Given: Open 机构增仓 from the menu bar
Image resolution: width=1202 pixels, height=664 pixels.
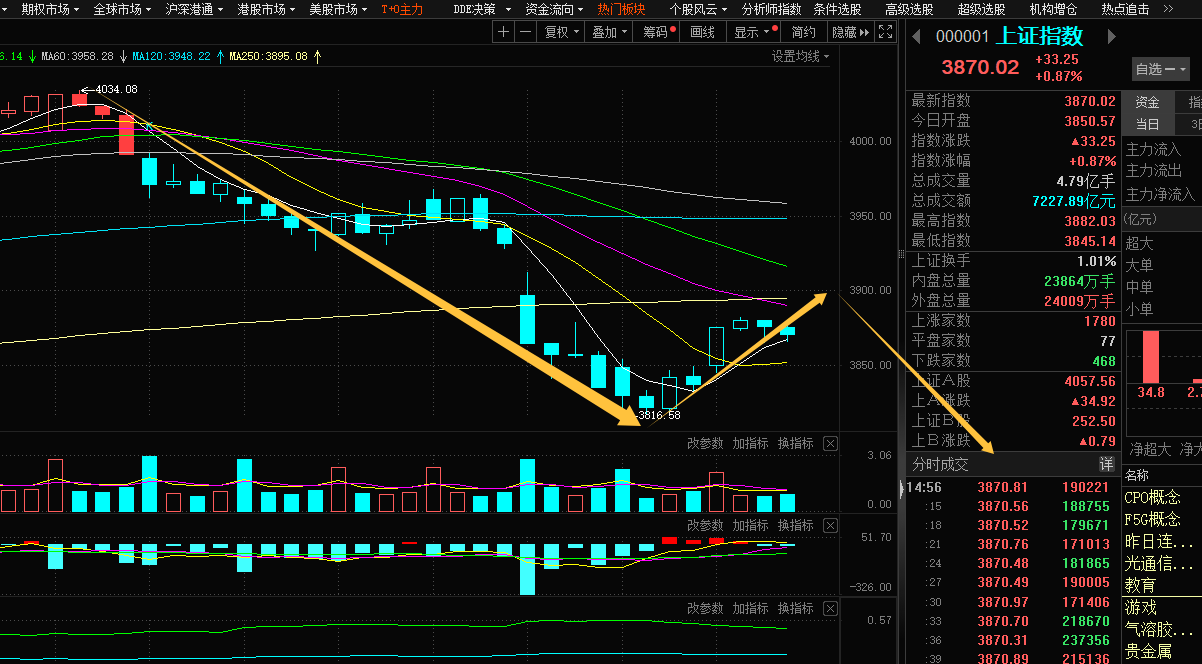Looking at the screenshot, I should (1053, 9).
